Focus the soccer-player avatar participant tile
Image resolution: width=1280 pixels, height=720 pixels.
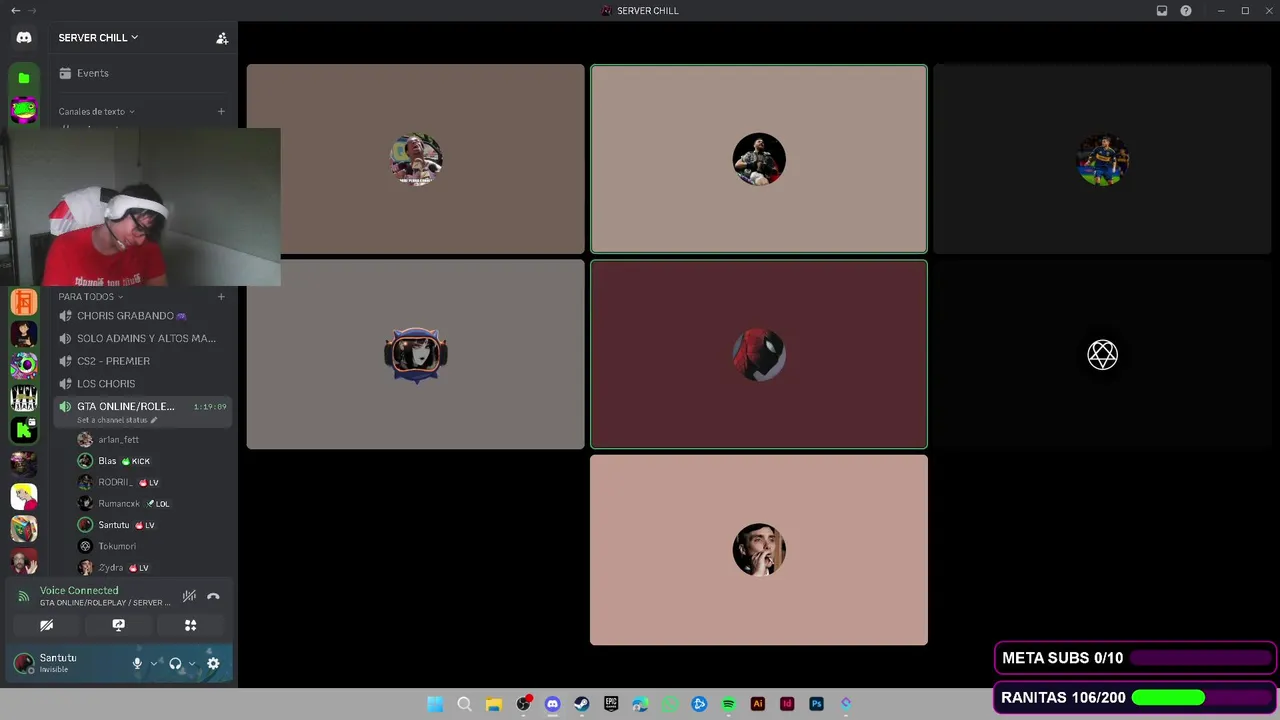(x=1102, y=159)
